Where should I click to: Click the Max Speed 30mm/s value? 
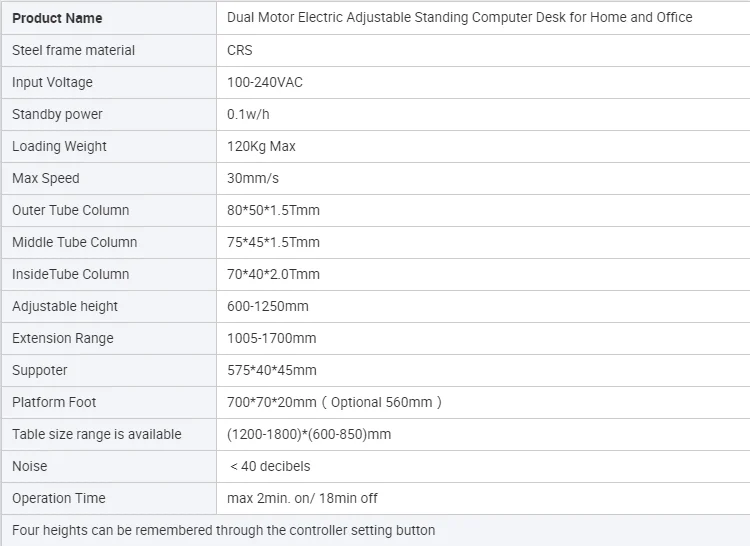[253, 178]
